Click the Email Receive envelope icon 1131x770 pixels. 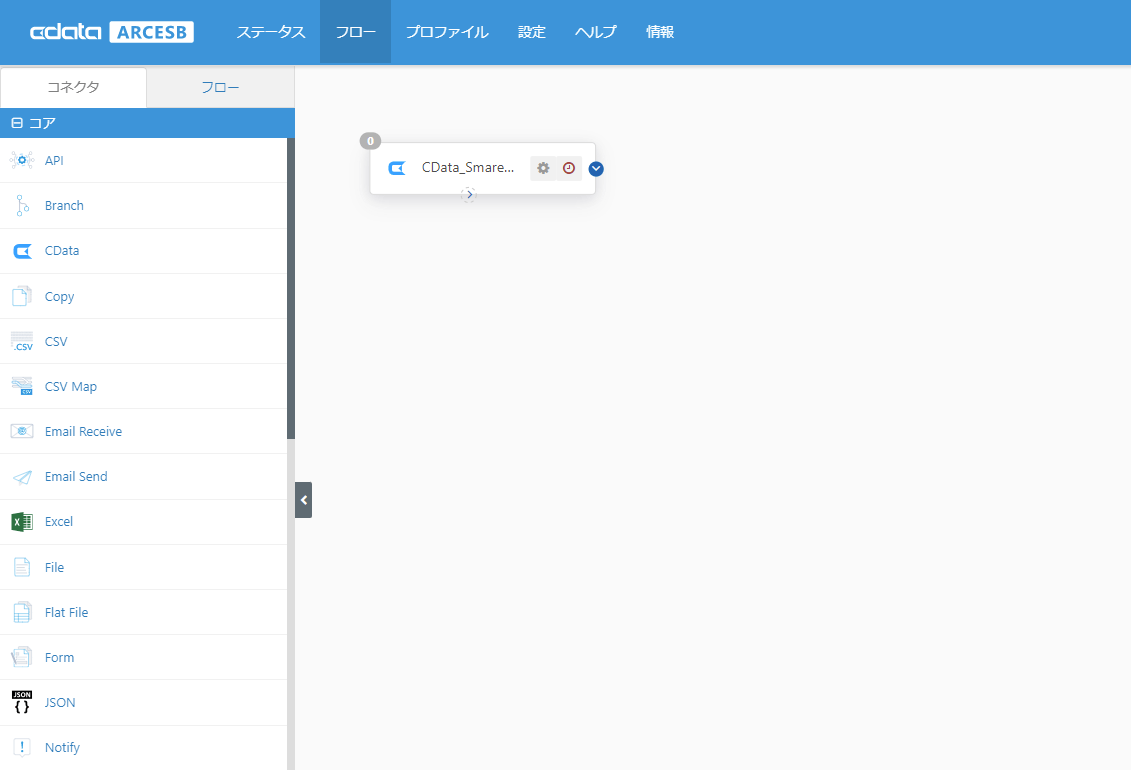tap(22, 431)
